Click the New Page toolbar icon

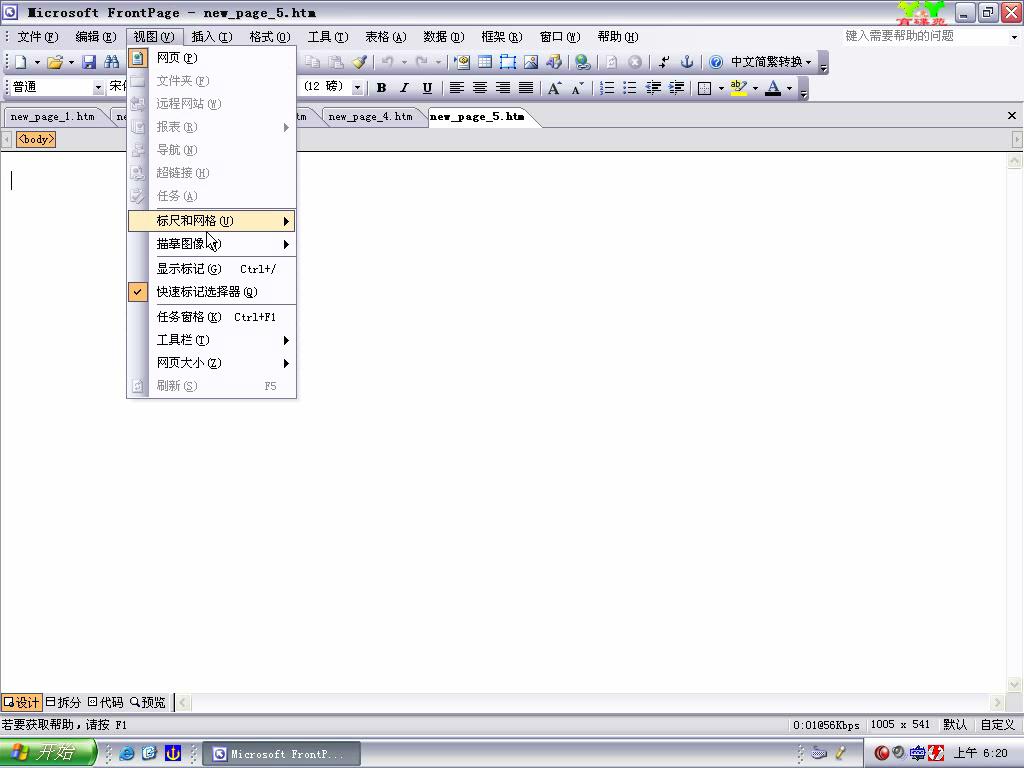pos(21,62)
